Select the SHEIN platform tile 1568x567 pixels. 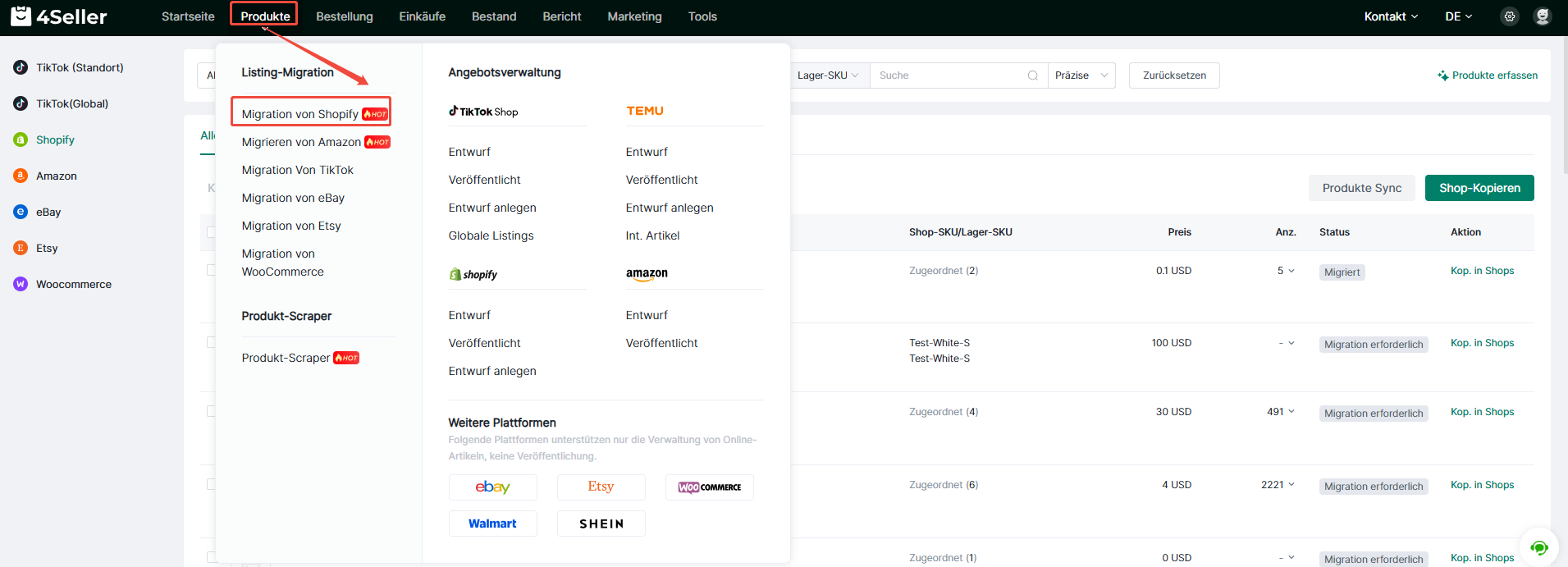click(x=601, y=524)
